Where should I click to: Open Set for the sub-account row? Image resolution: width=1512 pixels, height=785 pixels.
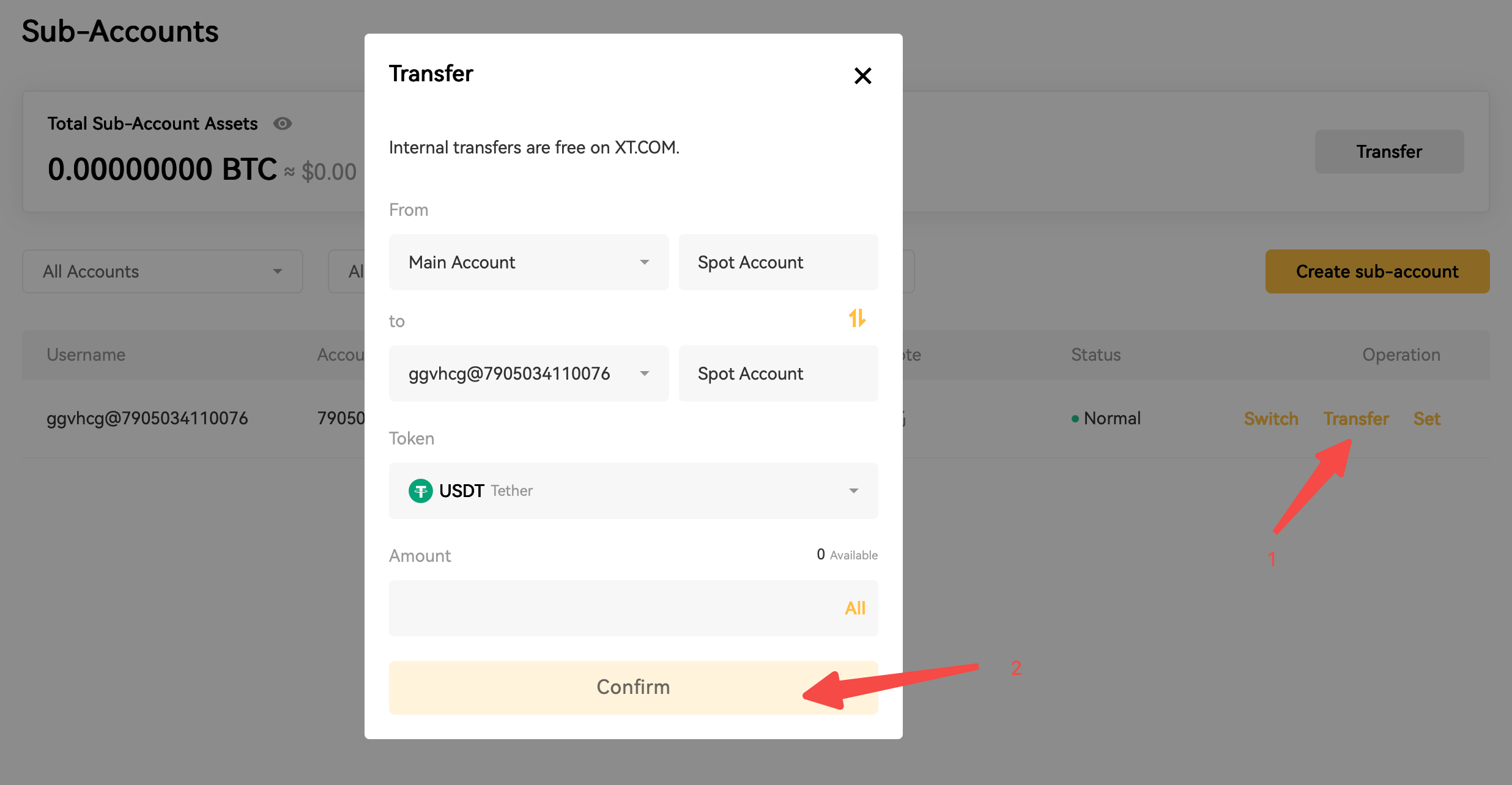(1426, 419)
